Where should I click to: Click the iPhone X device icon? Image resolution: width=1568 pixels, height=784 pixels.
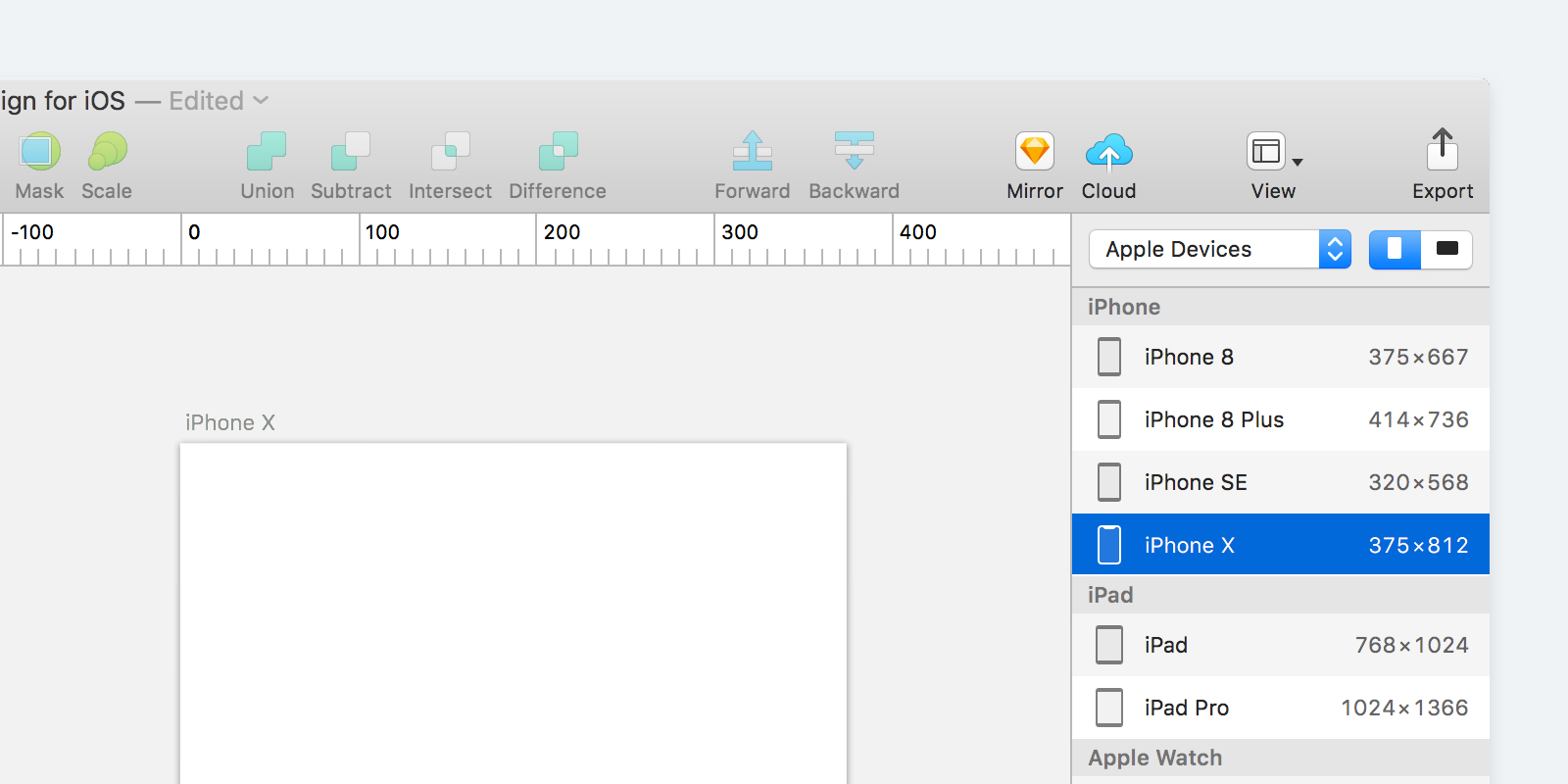point(1109,545)
